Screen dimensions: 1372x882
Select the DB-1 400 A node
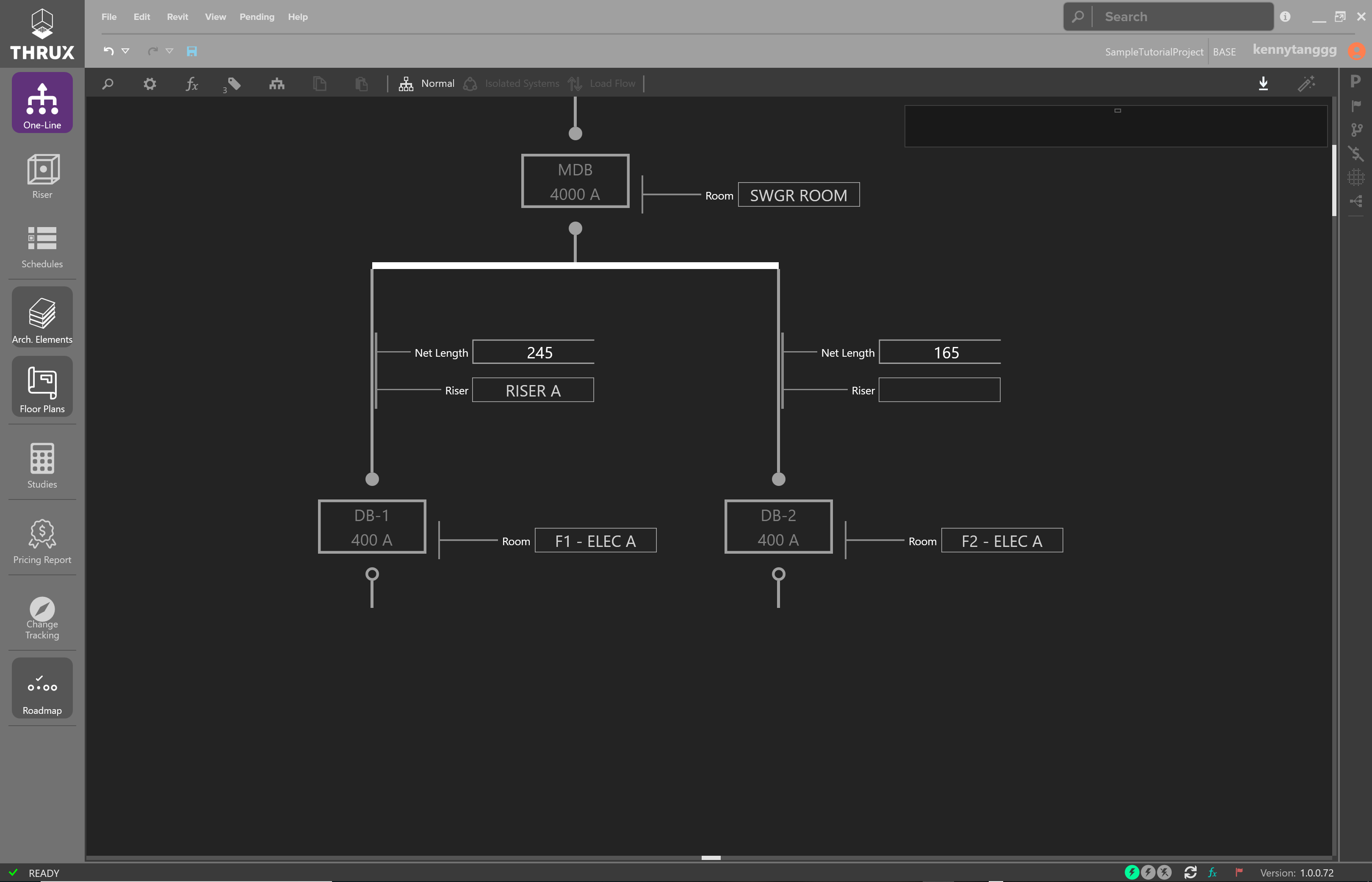(372, 527)
